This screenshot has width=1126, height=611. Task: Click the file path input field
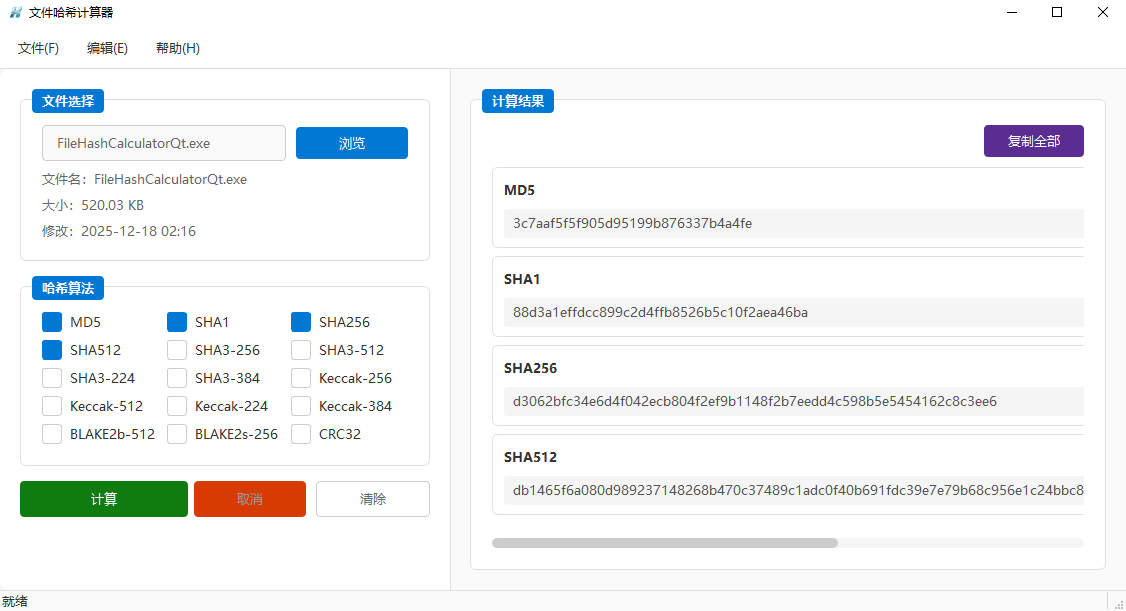(x=163, y=143)
